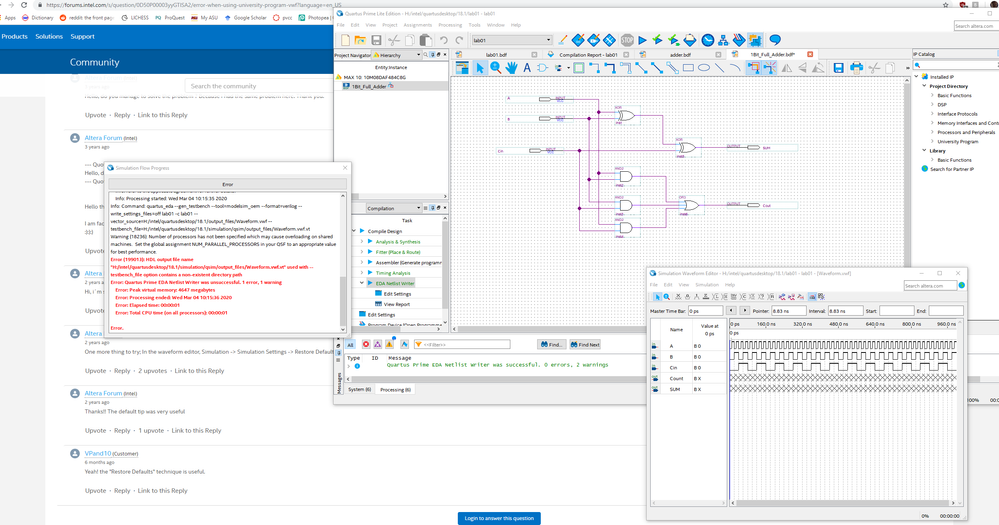Toggle the All messages filter button
999x525 pixels.
[x=350, y=344]
